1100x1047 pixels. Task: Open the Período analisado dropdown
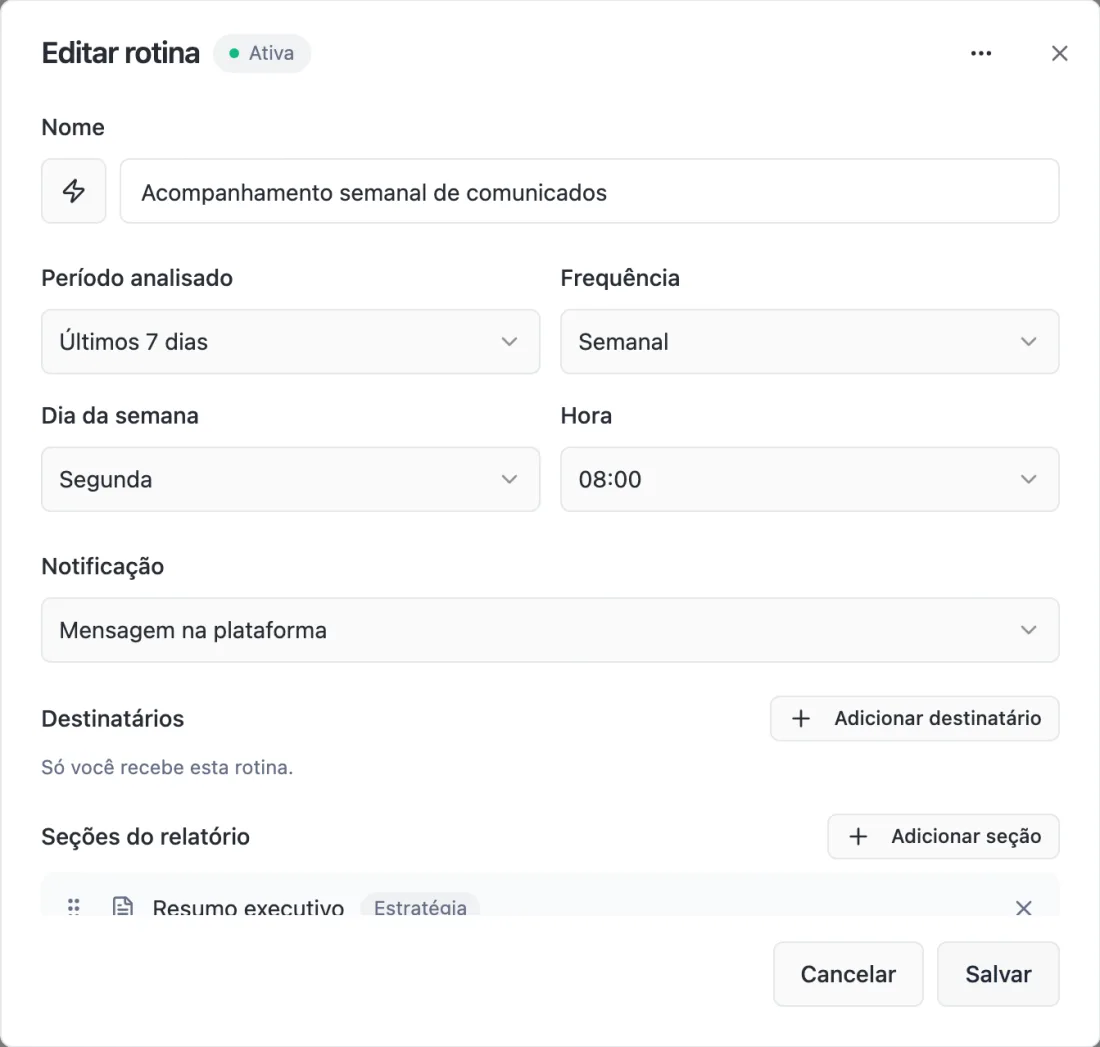290,342
